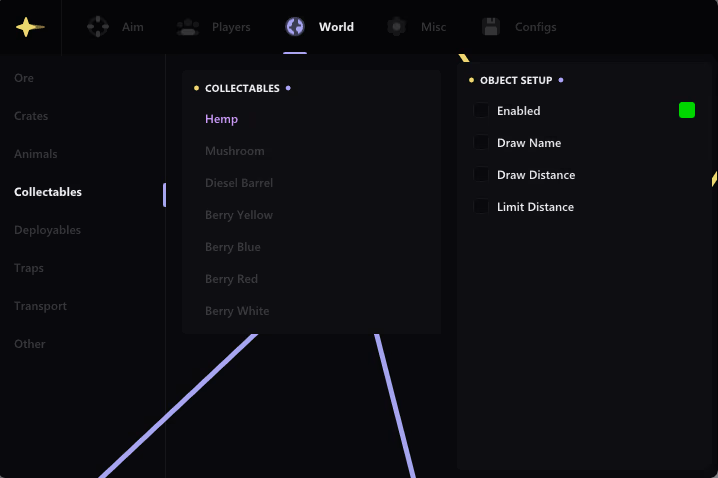Click the Aim crosshair icon
The width and height of the screenshot is (718, 478).
(98, 27)
